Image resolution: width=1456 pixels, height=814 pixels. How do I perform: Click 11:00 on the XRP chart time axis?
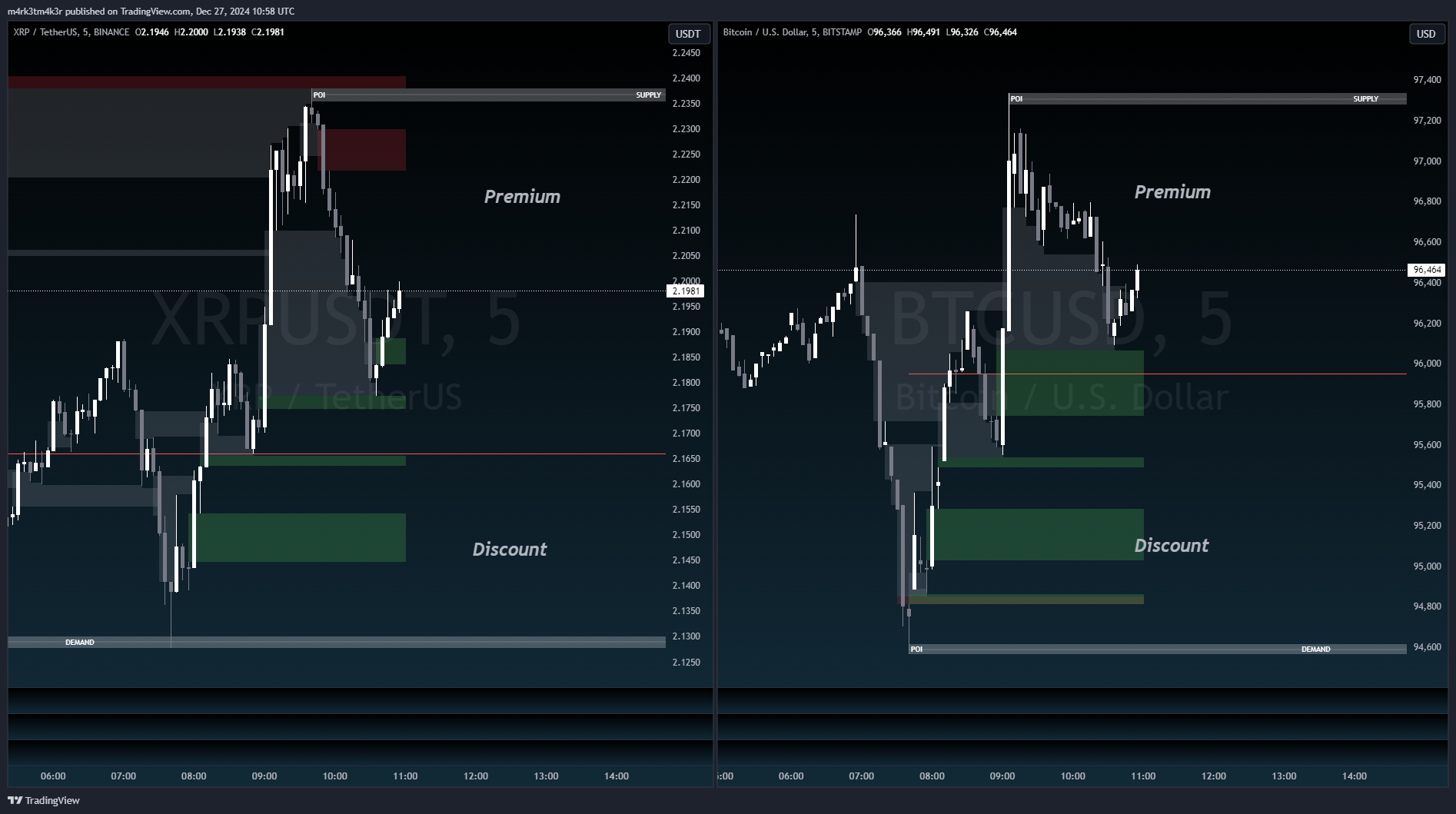tap(405, 776)
